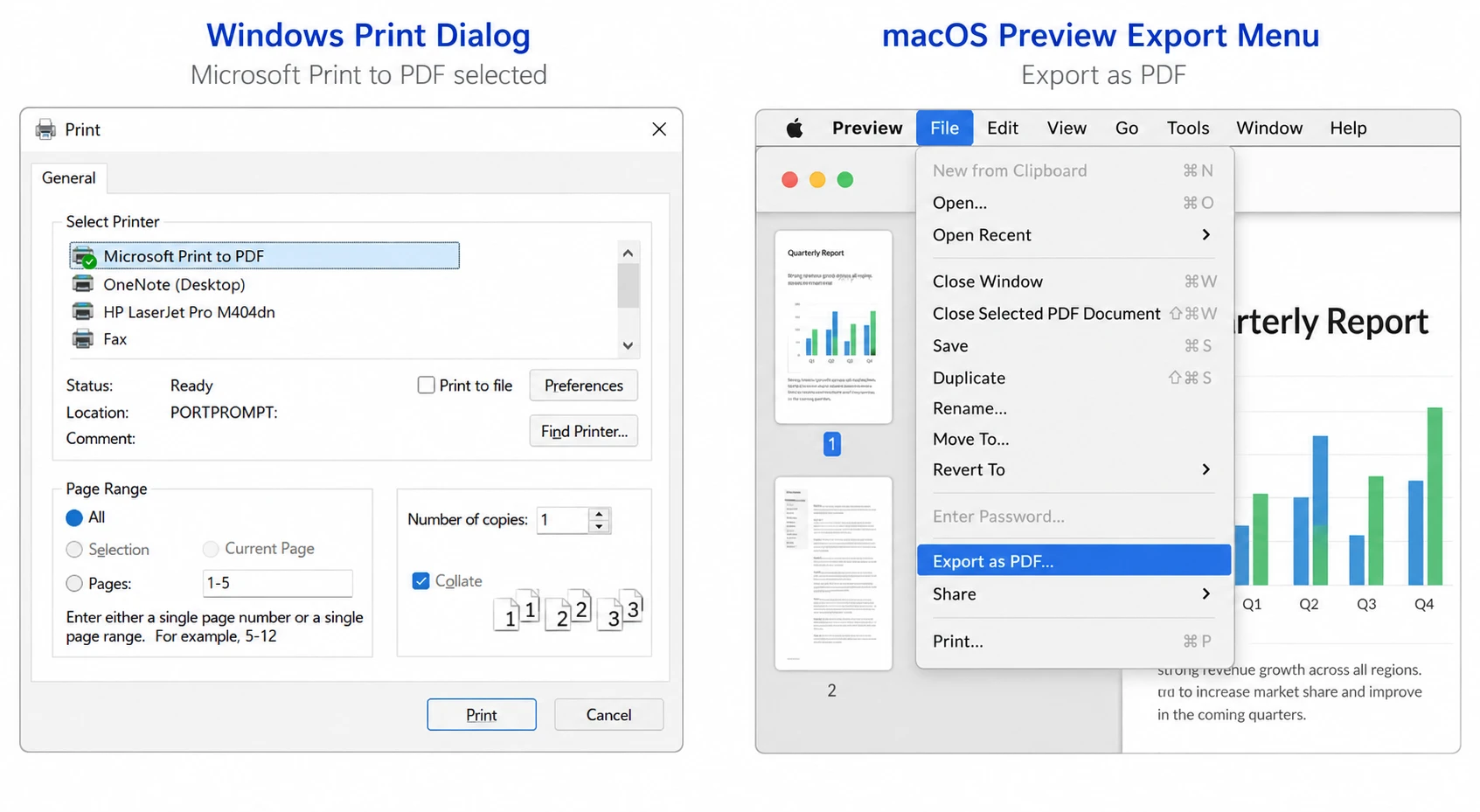Click the printer list scrollbar thumb
Screen dimensions: 1480x812
tap(628, 286)
